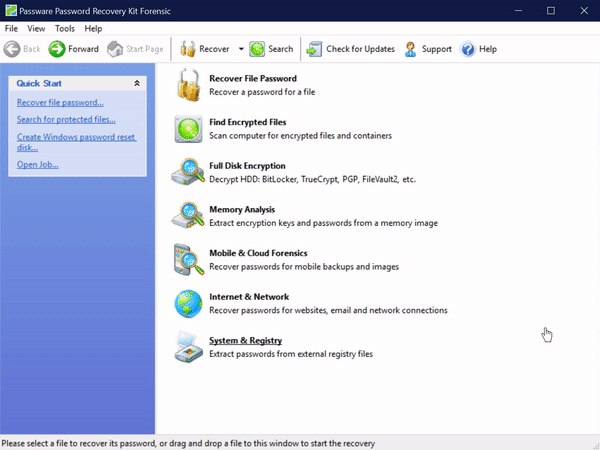Screen dimensions: 600x450
Task: Open the File menu
Action: (11, 29)
